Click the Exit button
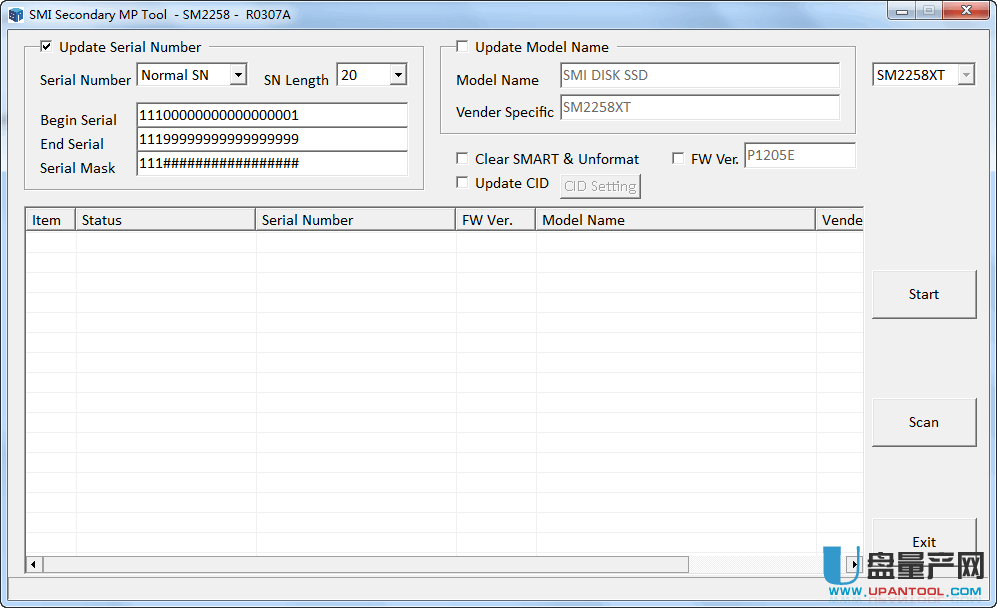This screenshot has width=997, height=608. tap(923, 541)
